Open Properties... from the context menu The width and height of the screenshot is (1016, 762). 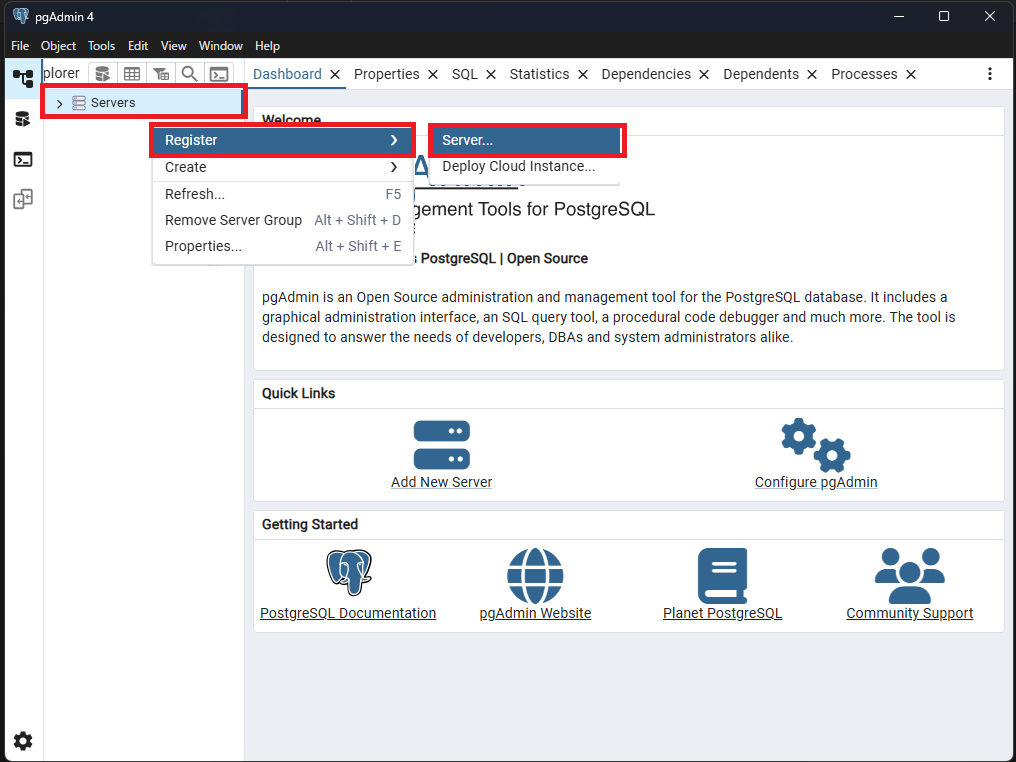click(283, 246)
